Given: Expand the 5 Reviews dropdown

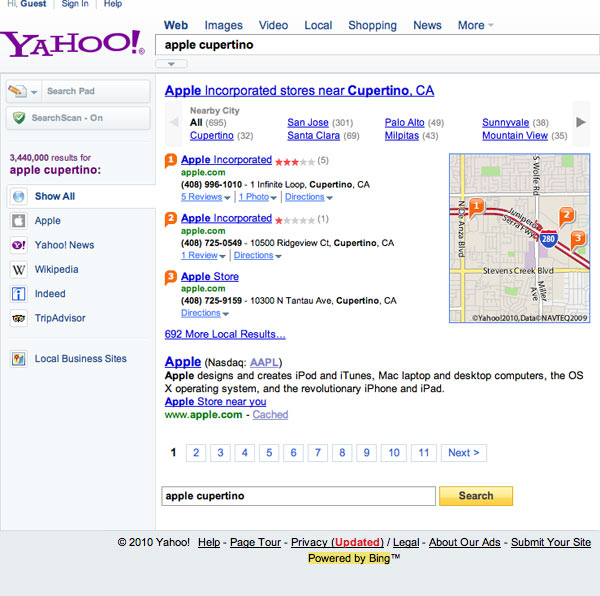Looking at the screenshot, I should (206, 198).
